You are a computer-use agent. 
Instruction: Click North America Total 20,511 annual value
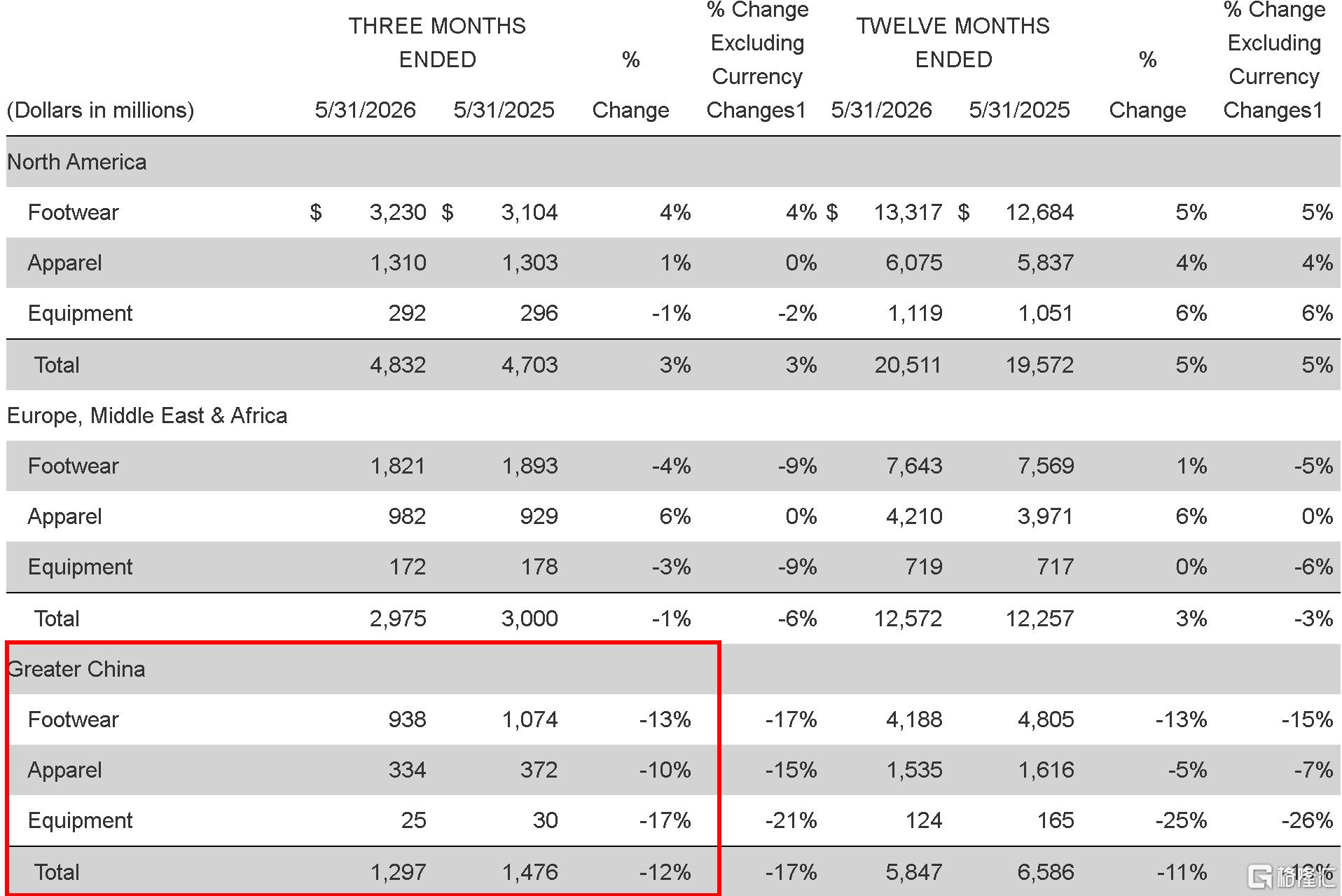[908, 365]
